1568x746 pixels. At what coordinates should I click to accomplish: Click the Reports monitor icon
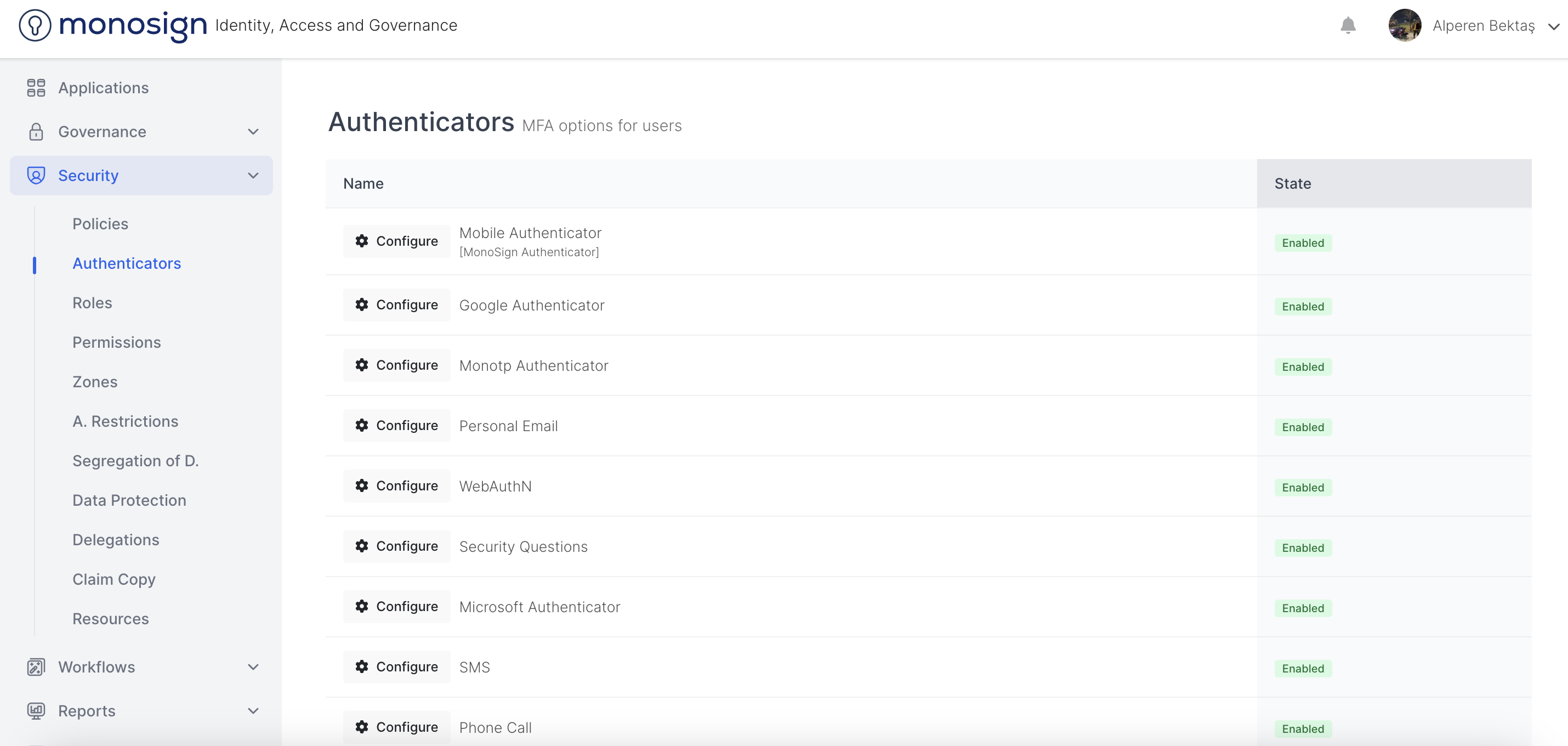36,711
